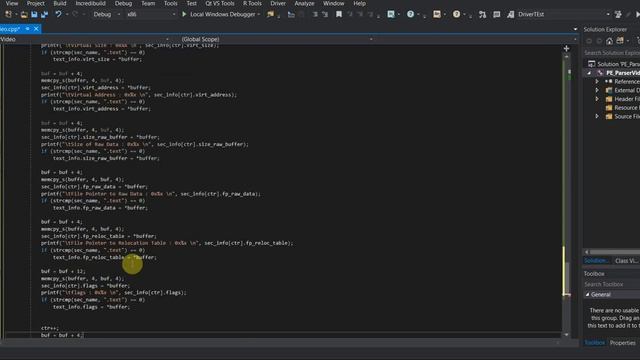
Task: Open the Test menu
Action: (x=191, y=3)
